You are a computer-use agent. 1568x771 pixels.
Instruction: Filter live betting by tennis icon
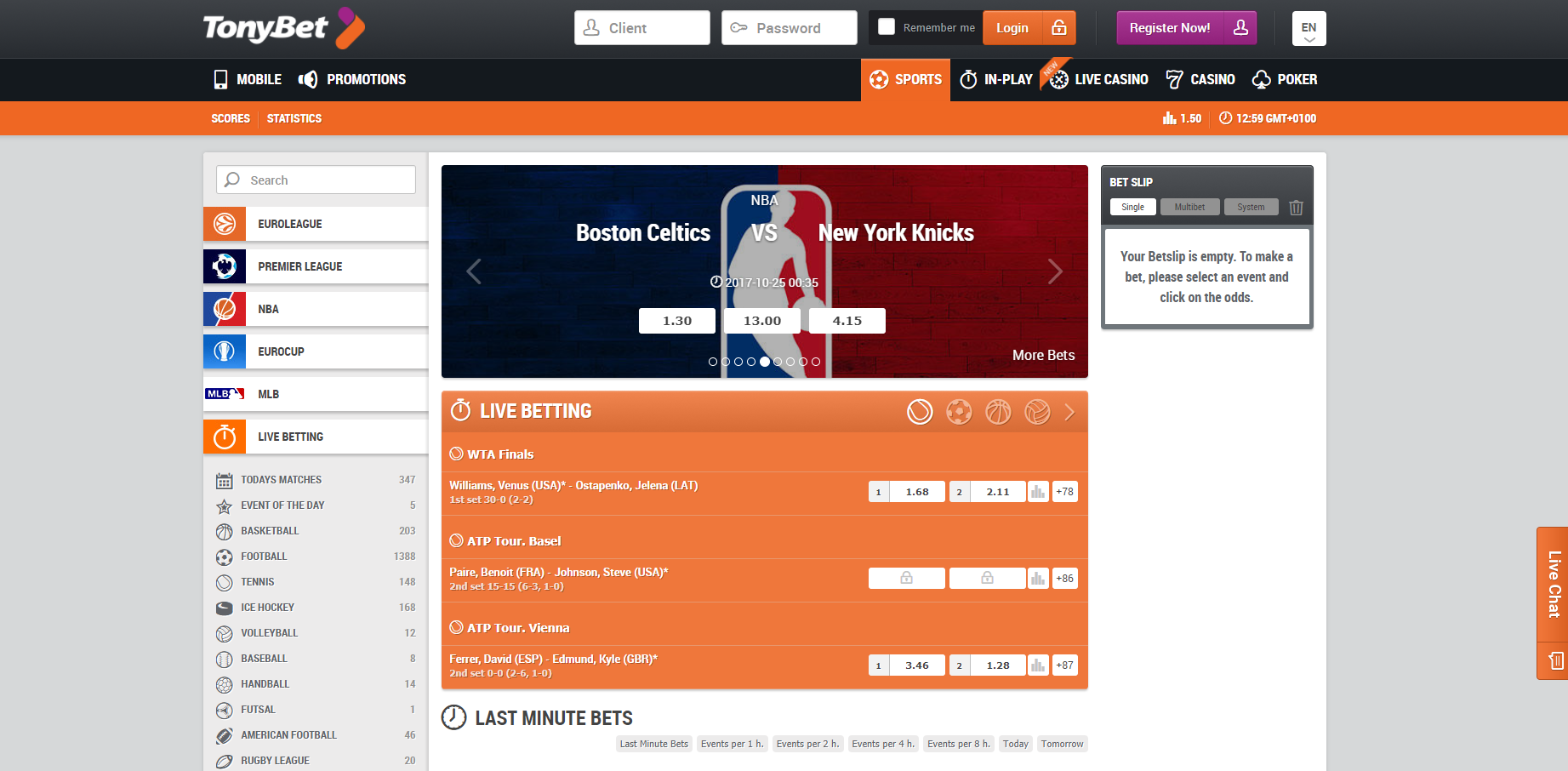point(920,412)
